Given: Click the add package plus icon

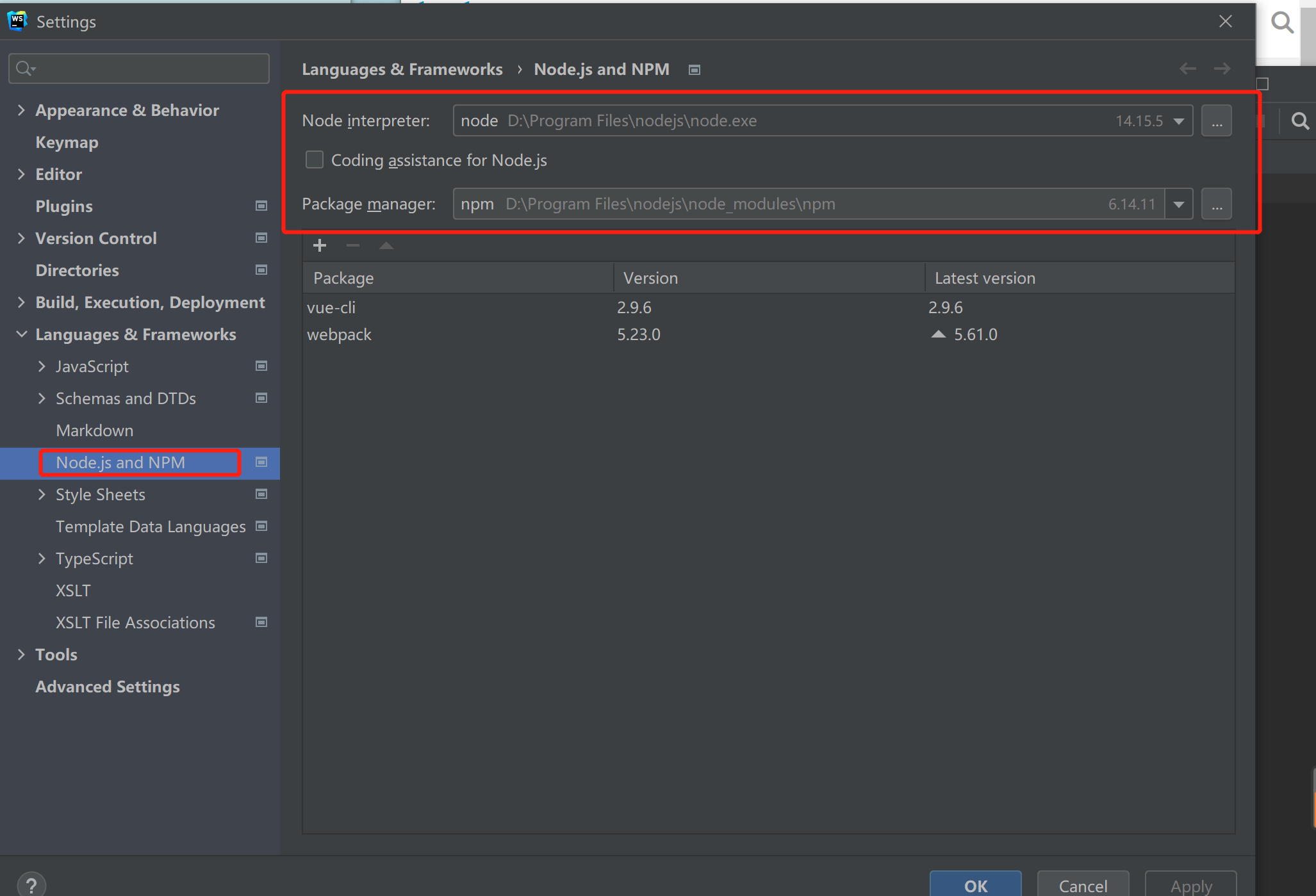Looking at the screenshot, I should point(320,246).
